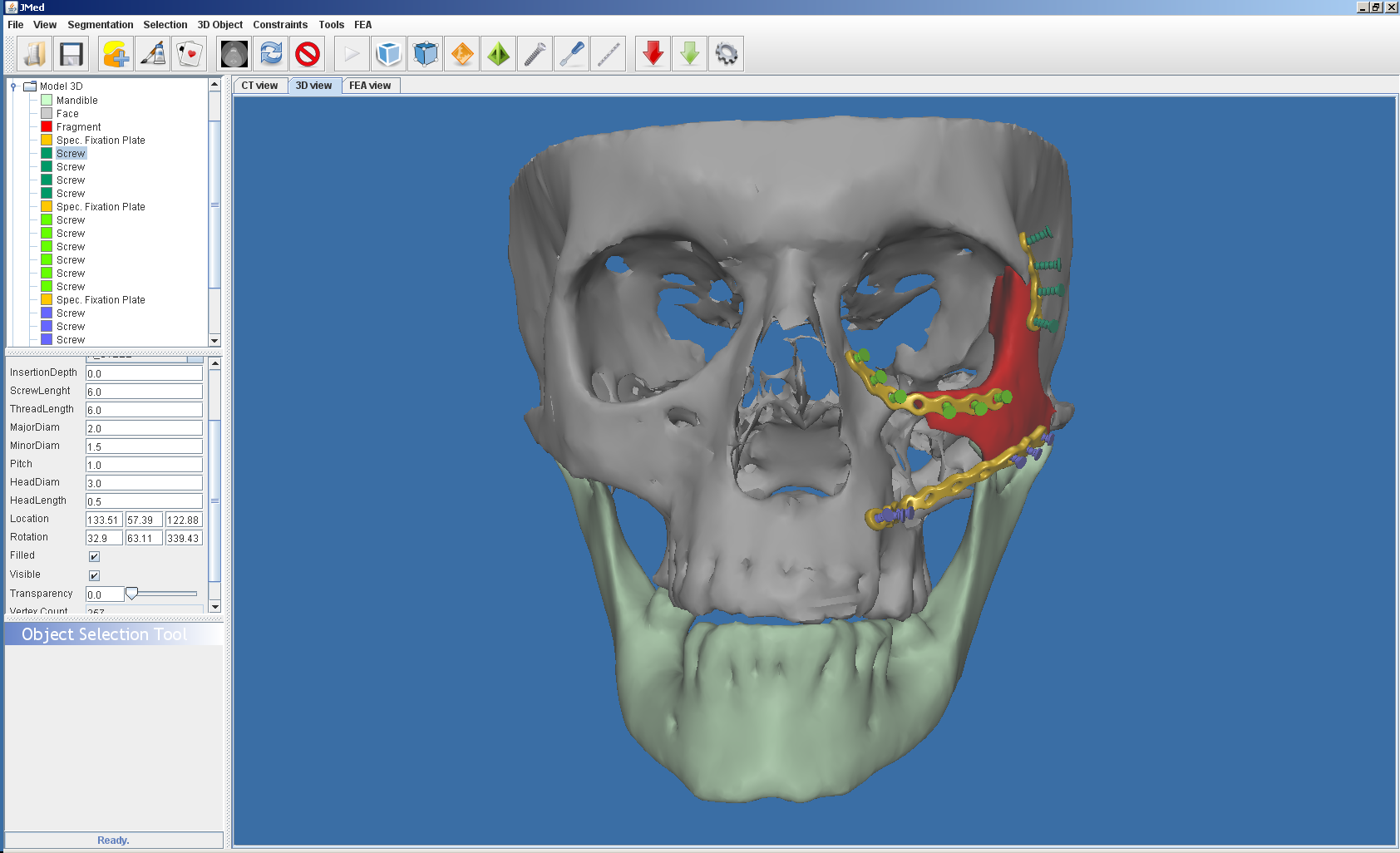Open the Constraints menu

[x=280, y=25]
